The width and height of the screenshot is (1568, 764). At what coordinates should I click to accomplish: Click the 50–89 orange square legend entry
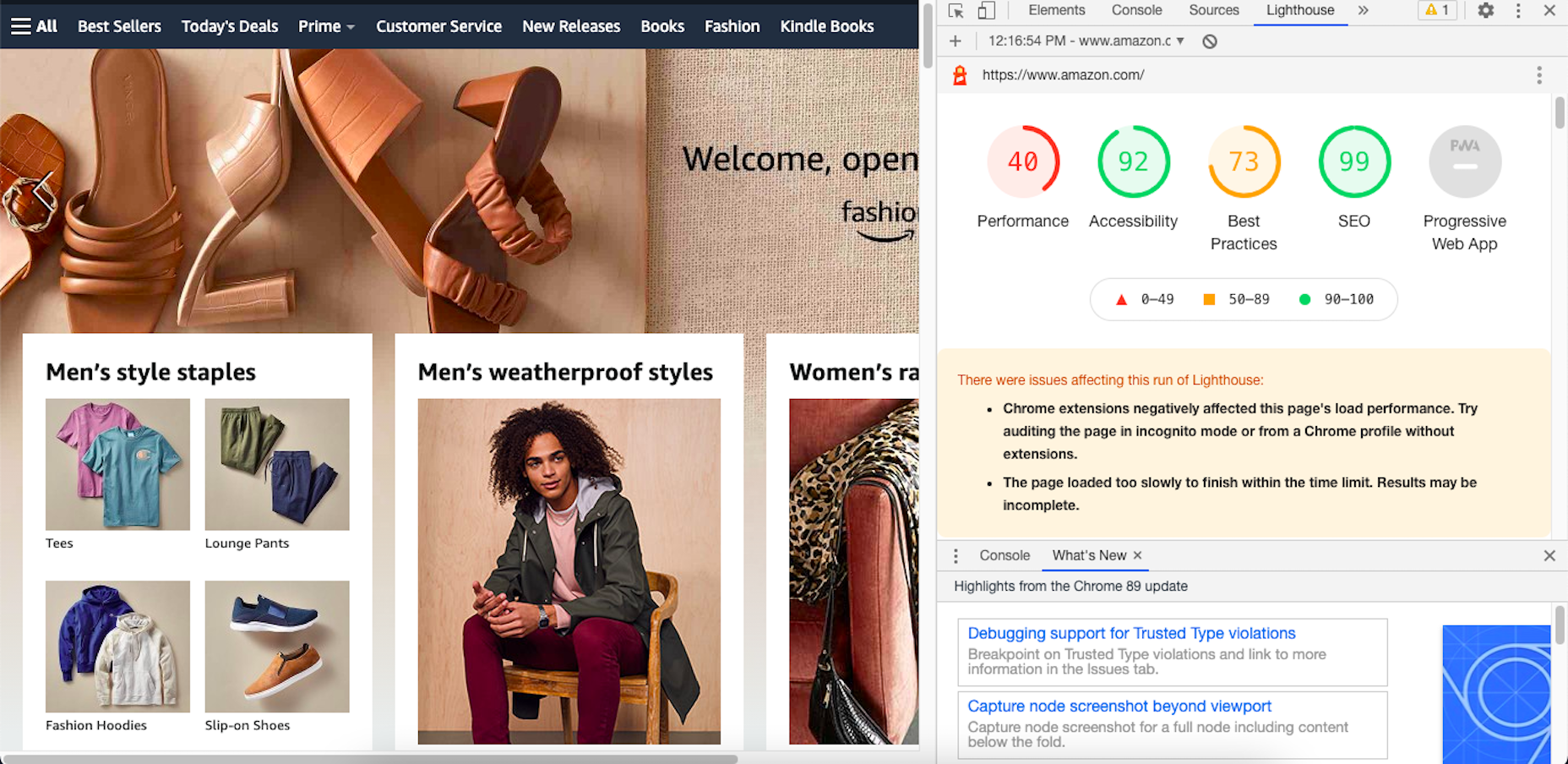click(1236, 299)
